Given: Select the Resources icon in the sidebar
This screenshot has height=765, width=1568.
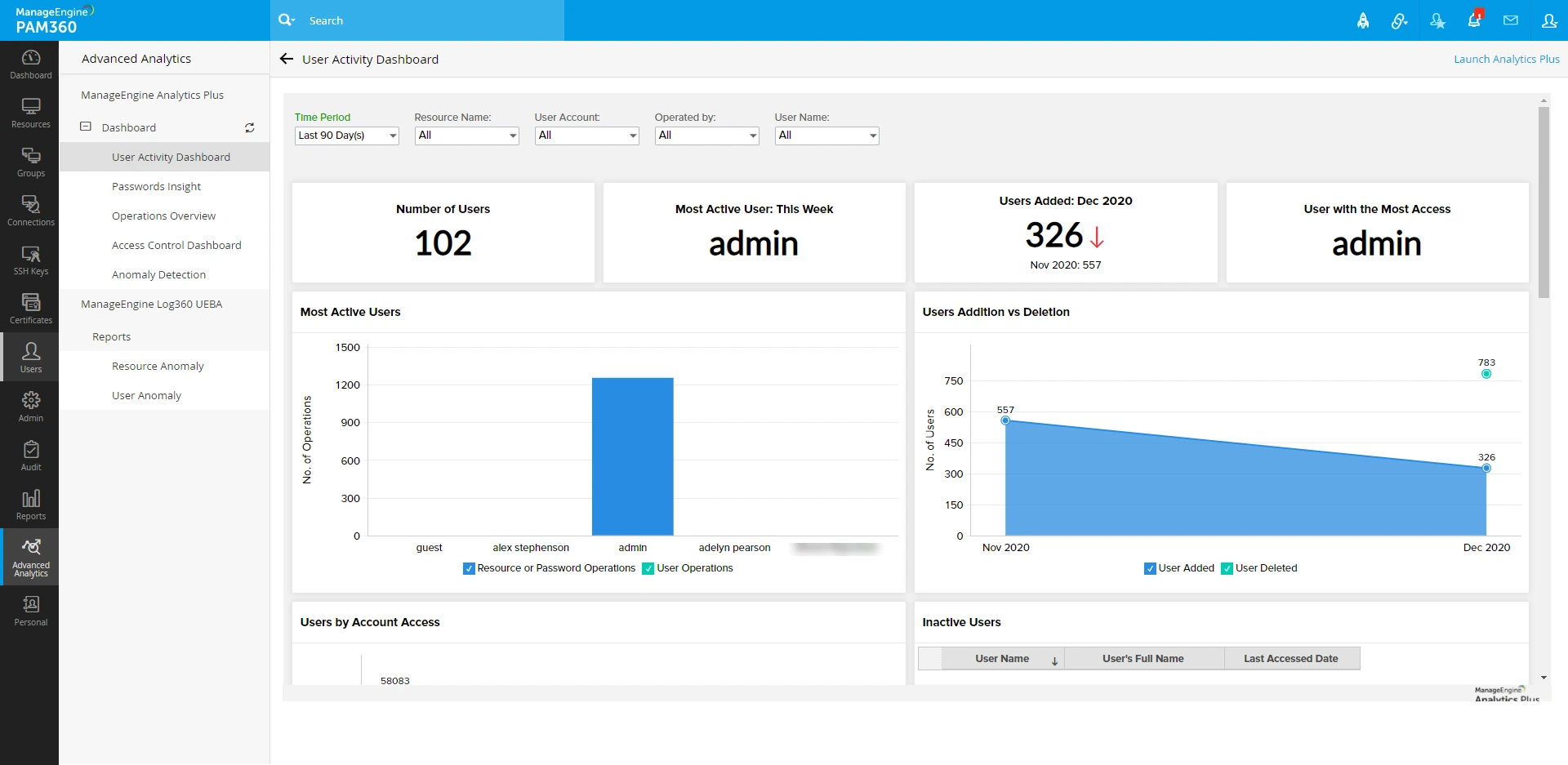Looking at the screenshot, I should 30,113.
